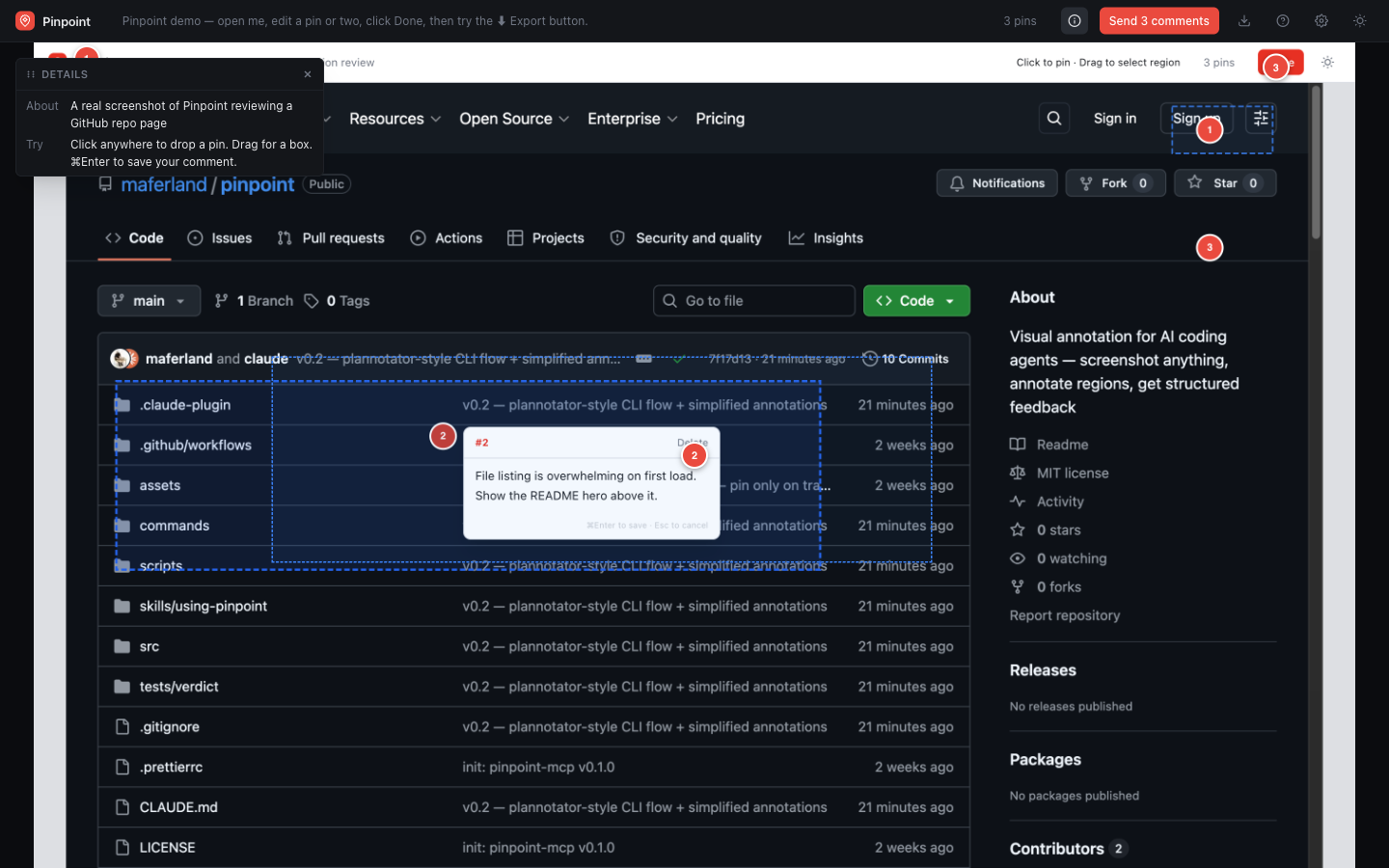
Task: Click the tests/verdict folder icon
Action: pos(123,687)
